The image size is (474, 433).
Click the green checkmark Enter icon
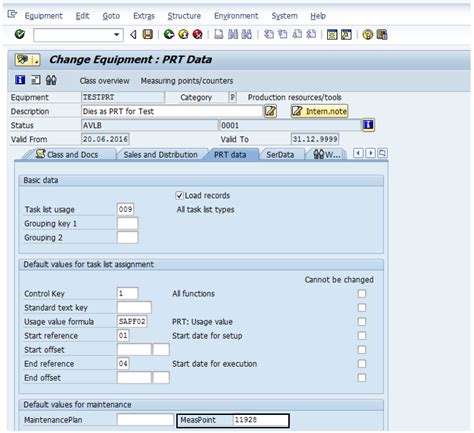click(20, 34)
